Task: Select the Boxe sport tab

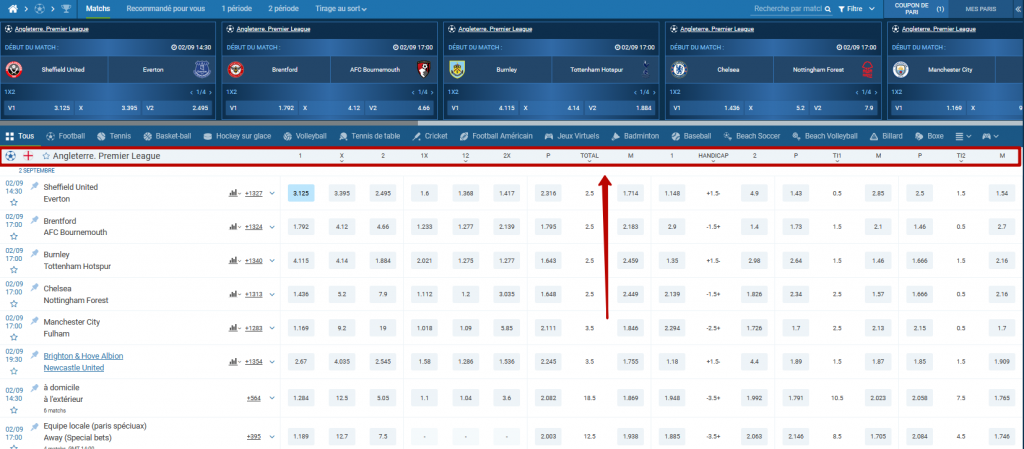Action: click(929, 136)
